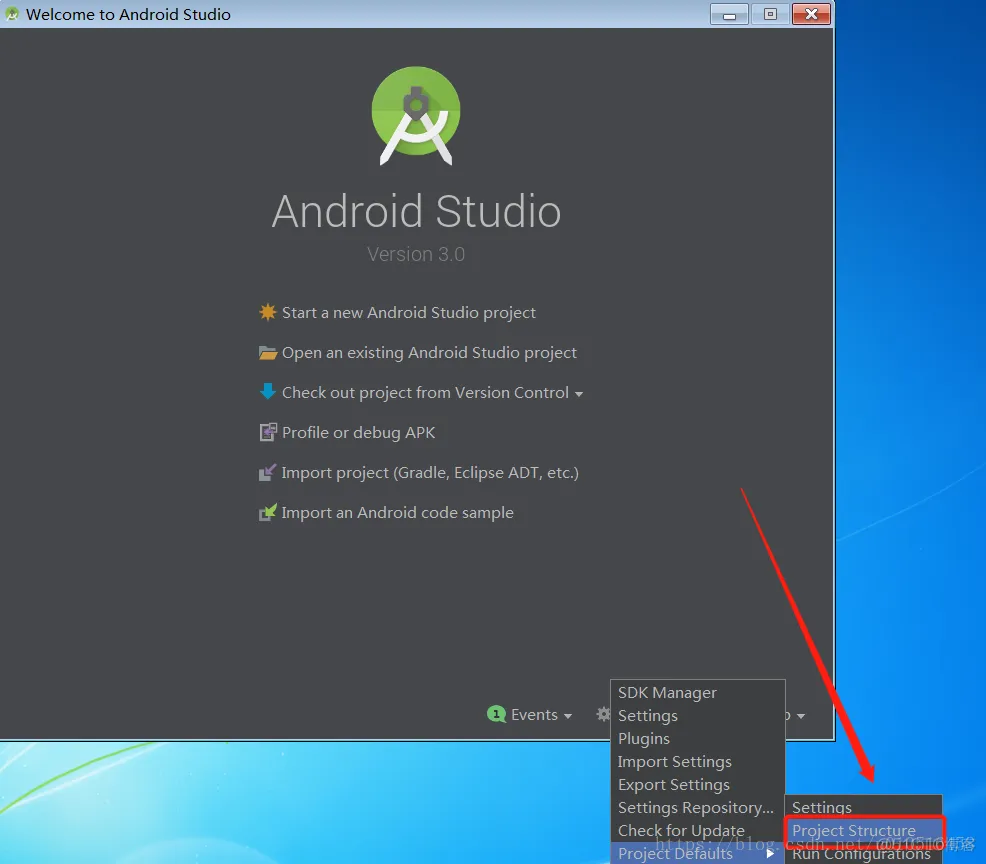Choose Export Settings menu item

pyautogui.click(x=697, y=785)
